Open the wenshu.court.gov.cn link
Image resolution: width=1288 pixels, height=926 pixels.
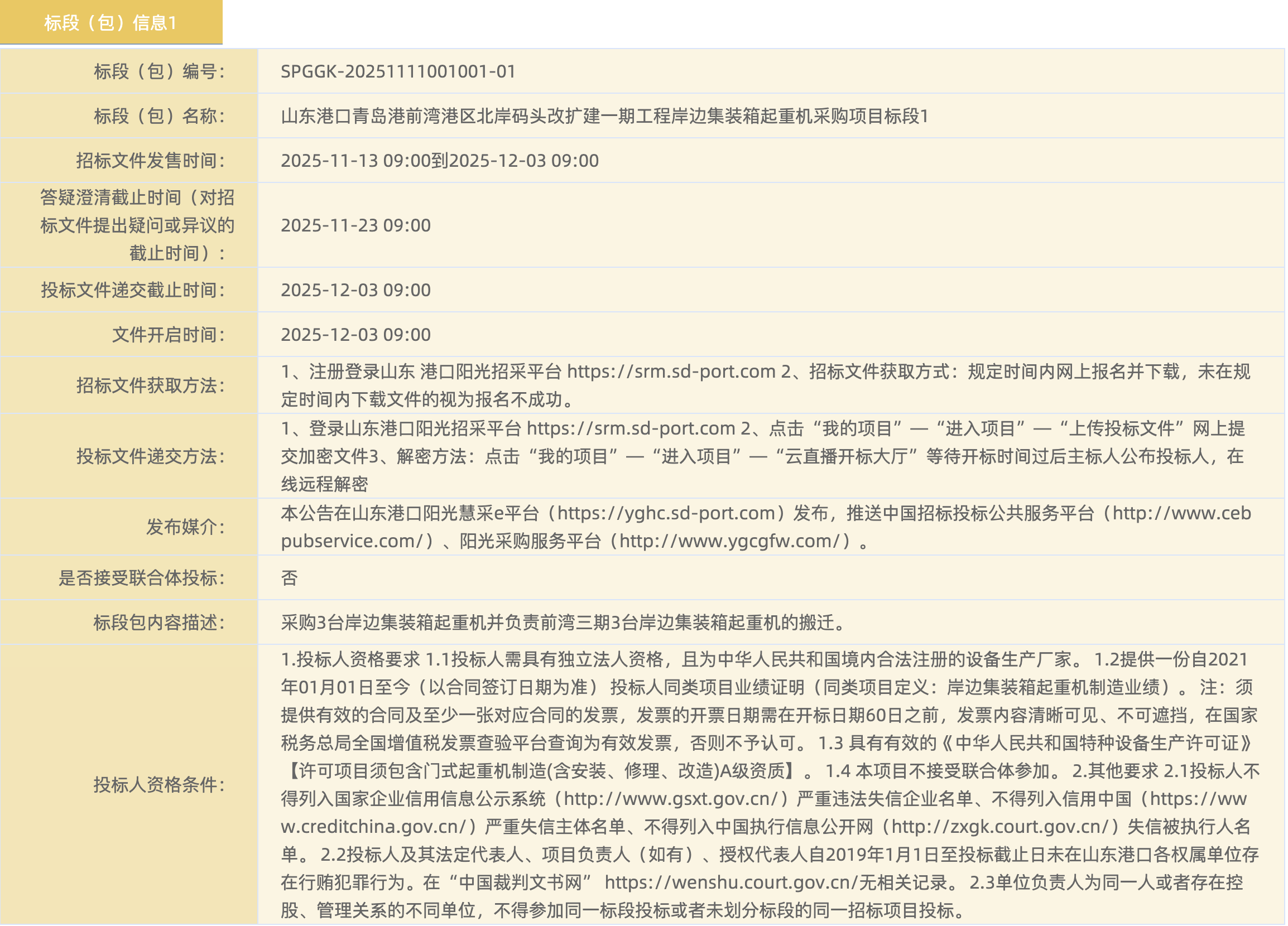731,884
